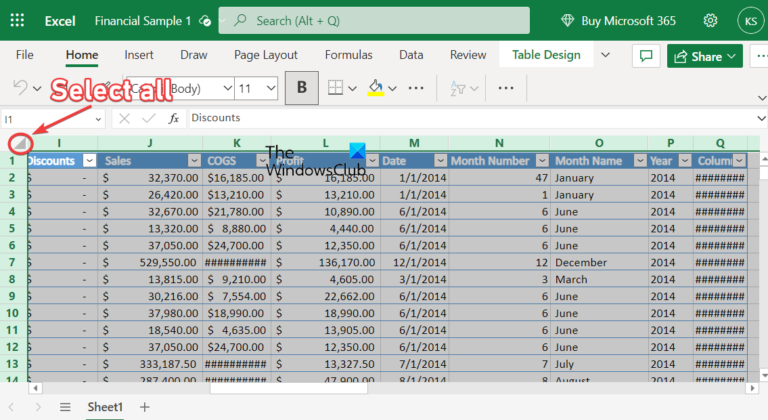
Task: Click the insert function fx icon
Action: pyautogui.click(x=173, y=118)
